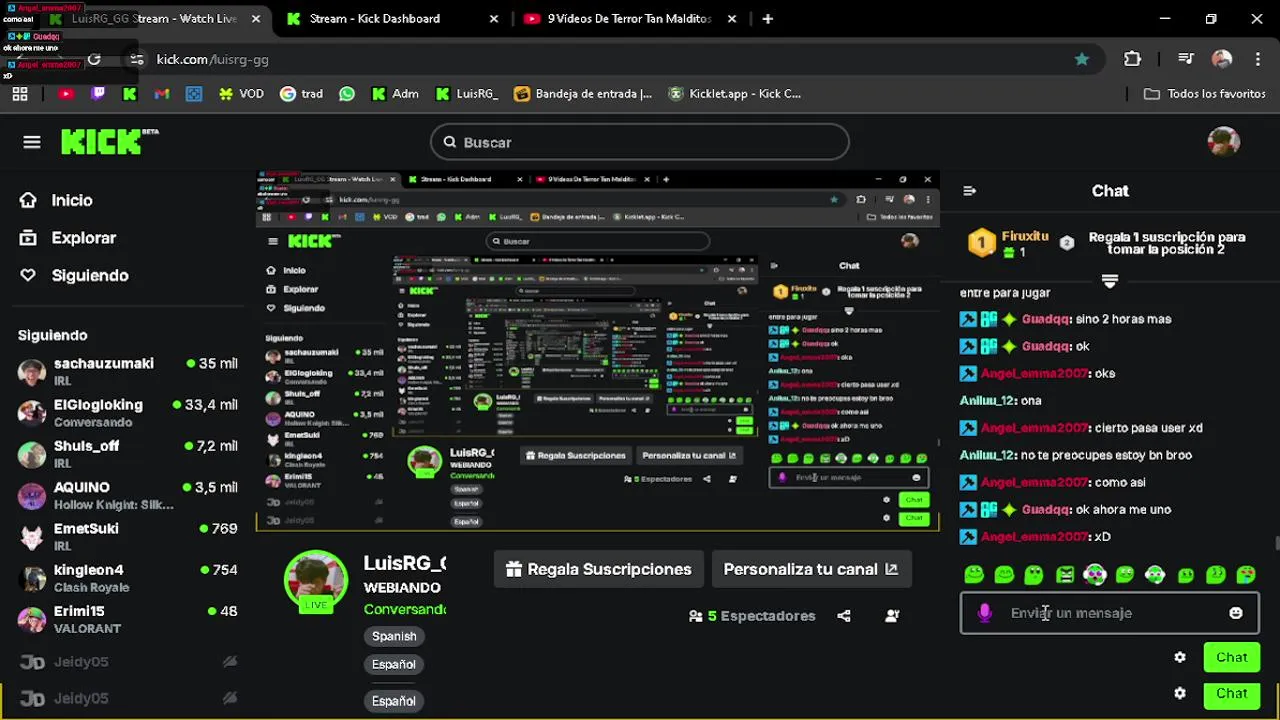1280x720 pixels.
Task: Click chat message 'cierto pasa user xd'
Action: point(1148,428)
